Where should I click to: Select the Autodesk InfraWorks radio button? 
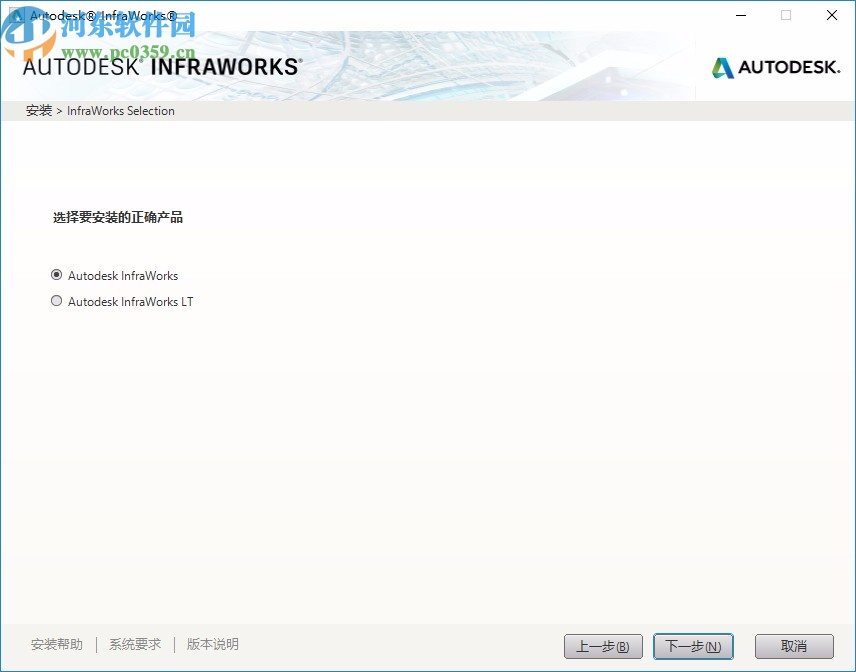point(57,275)
